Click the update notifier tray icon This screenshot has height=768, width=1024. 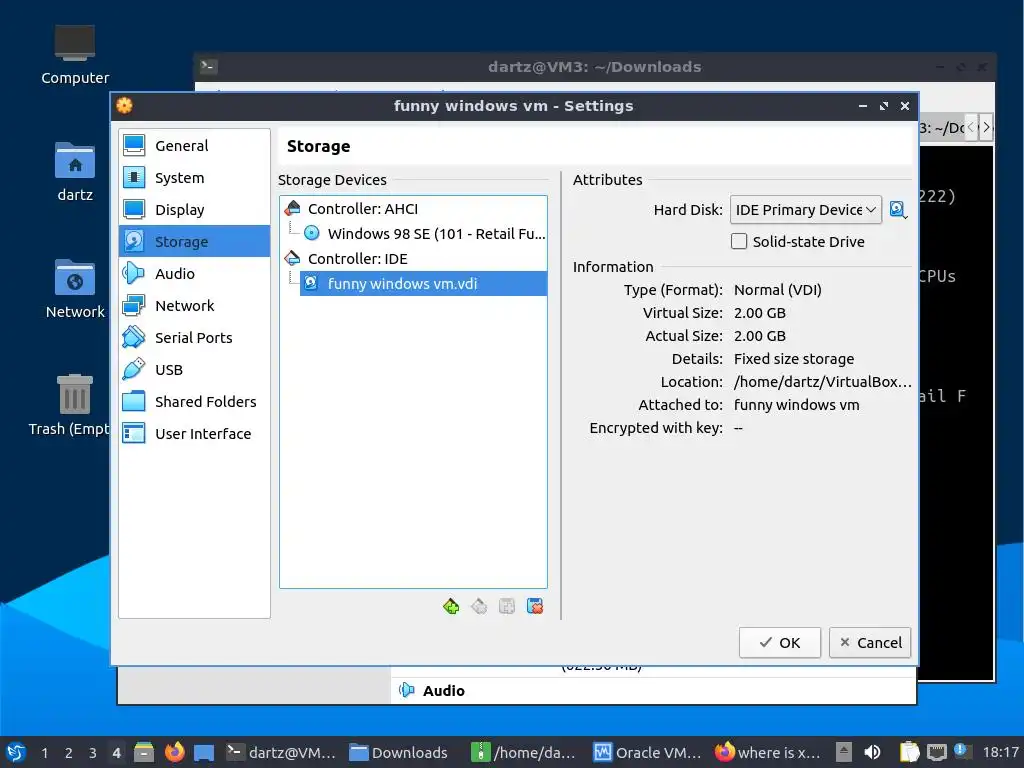click(961, 750)
